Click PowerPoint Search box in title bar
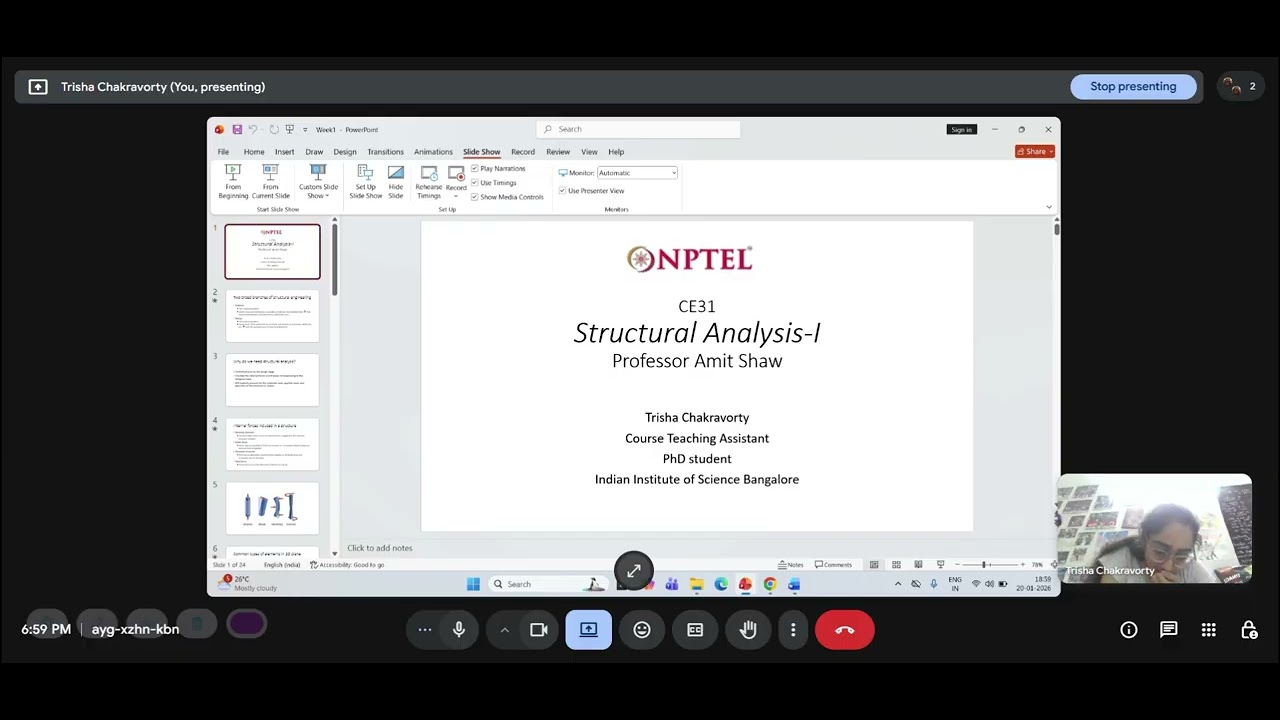The image size is (1280, 720). [638, 129]
